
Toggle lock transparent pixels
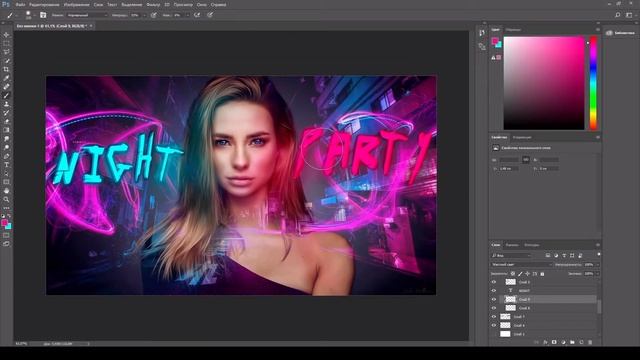[513, 273]
